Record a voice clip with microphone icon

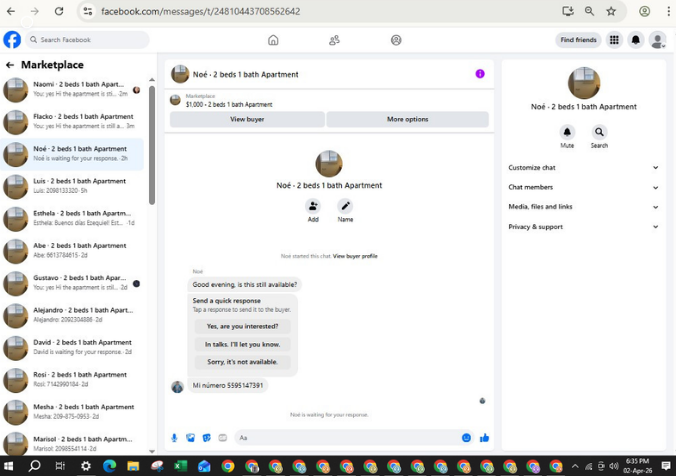point(174,438)
